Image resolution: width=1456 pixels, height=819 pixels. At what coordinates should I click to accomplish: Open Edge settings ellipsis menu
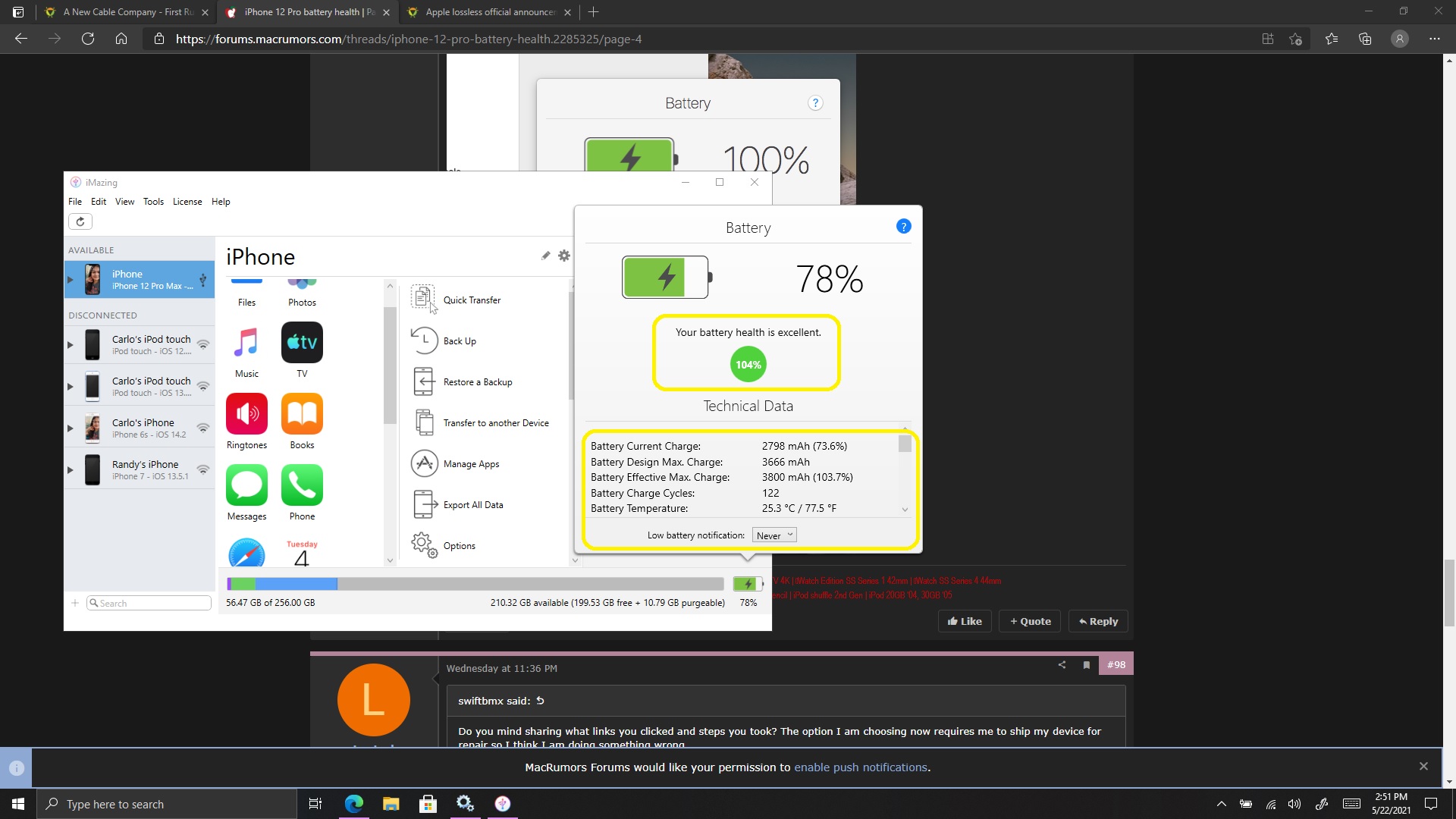click(x=1434, y=39)
